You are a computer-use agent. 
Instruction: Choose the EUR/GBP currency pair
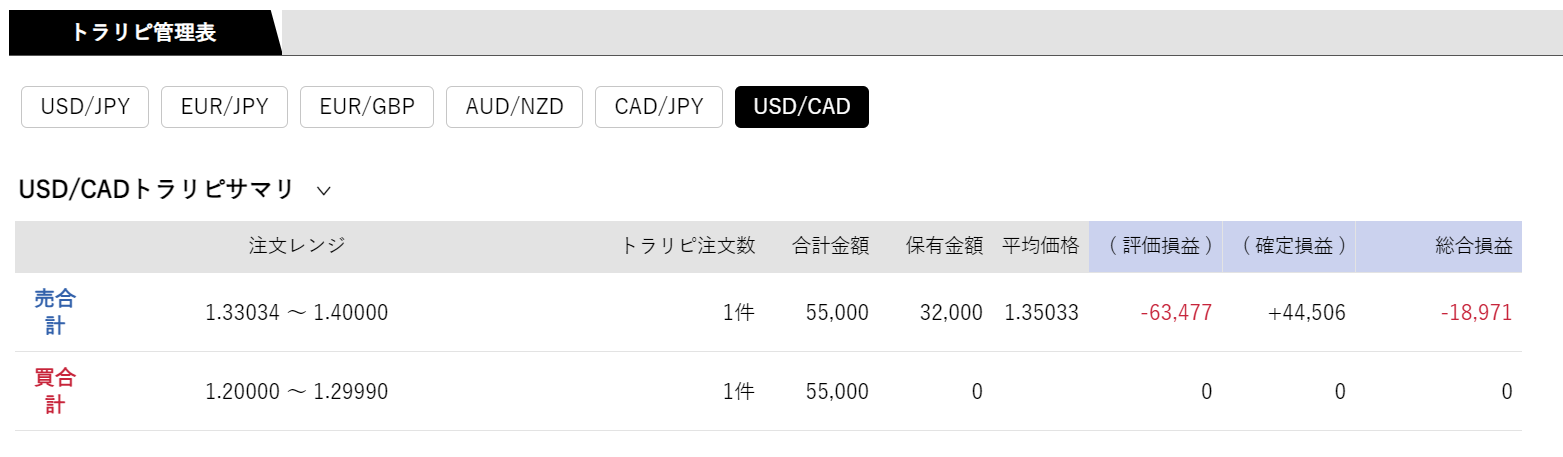367,107
